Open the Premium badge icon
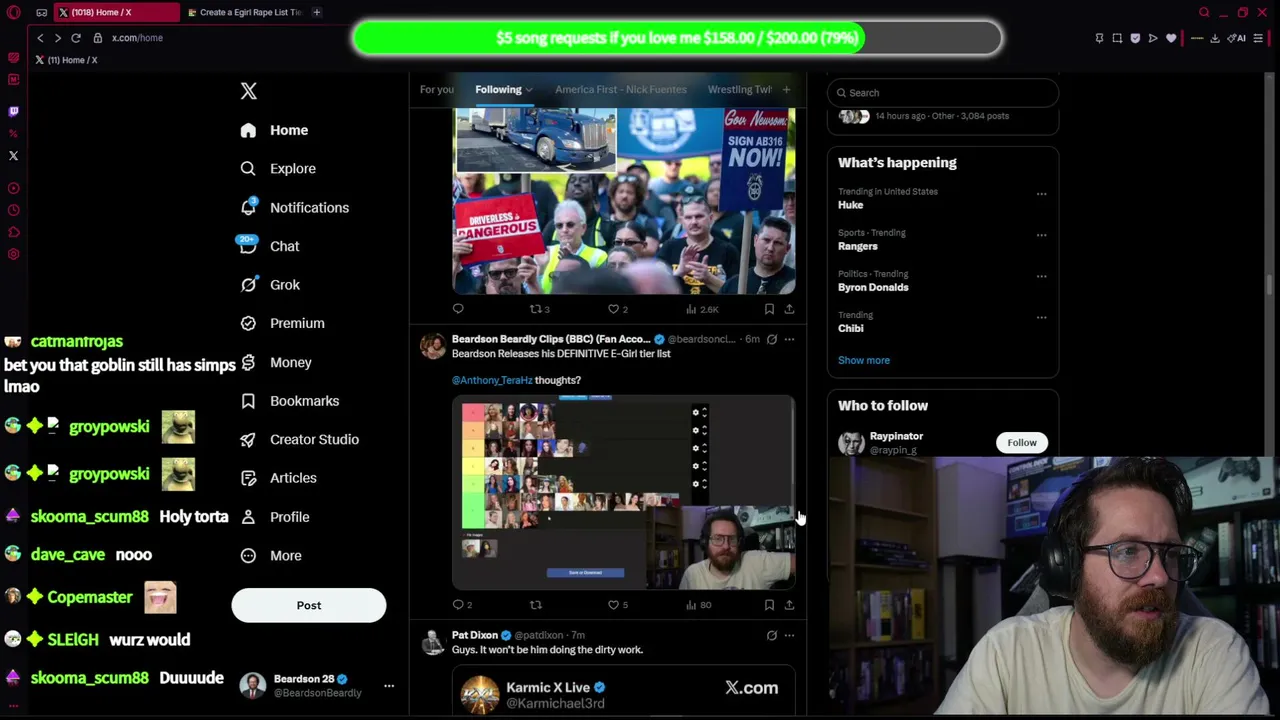Viewport: 1280px width, 720px height. pyautogui.click(x=248, y=323)
